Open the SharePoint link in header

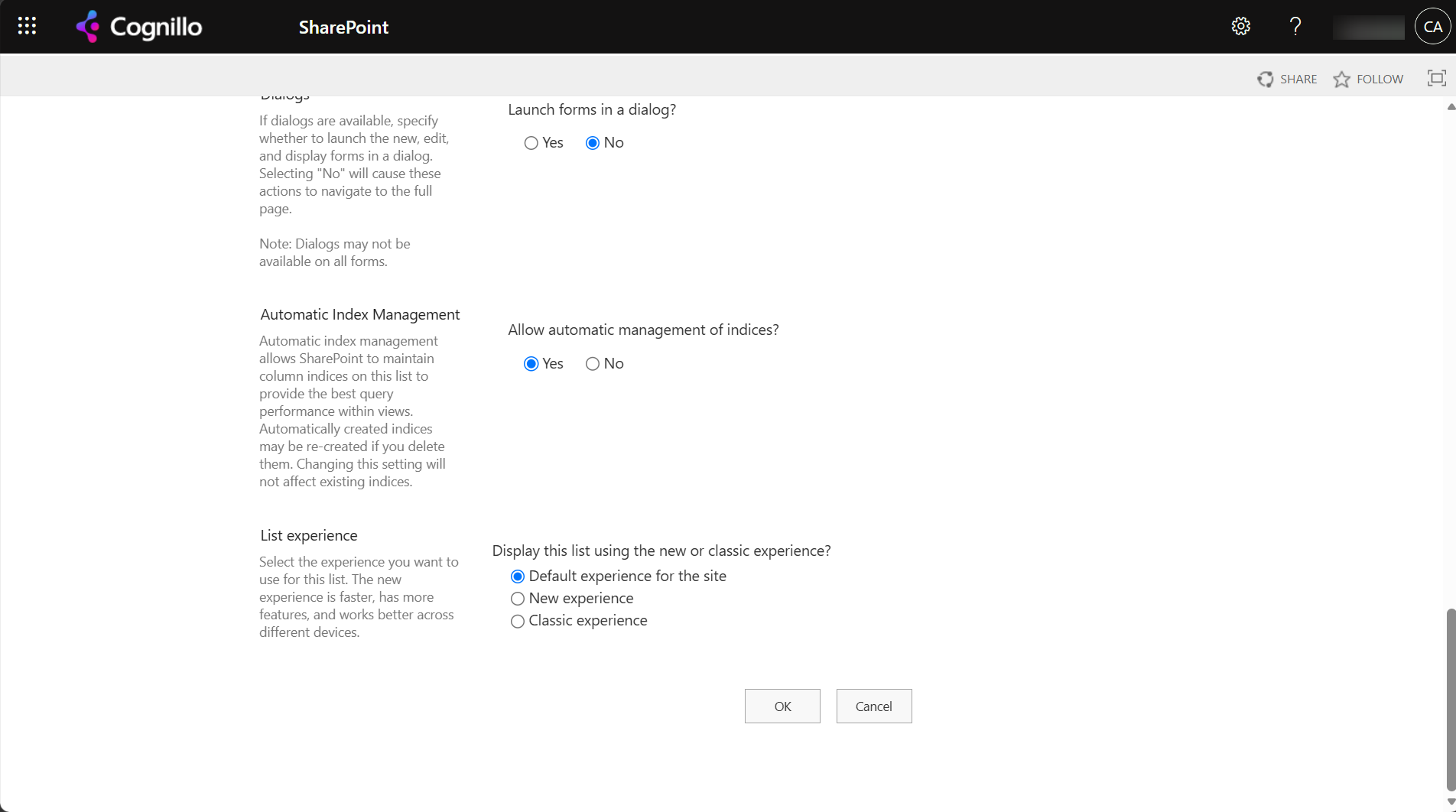click(343, 27)
